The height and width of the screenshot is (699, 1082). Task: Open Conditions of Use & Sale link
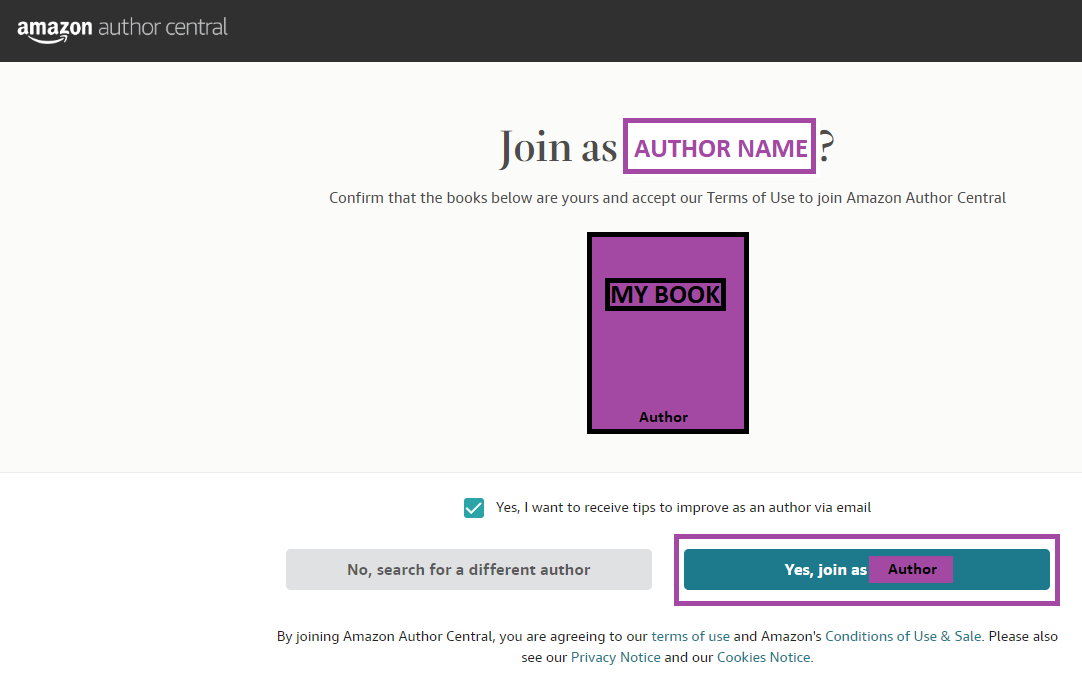pyautogui.click(x=903, y=636)
